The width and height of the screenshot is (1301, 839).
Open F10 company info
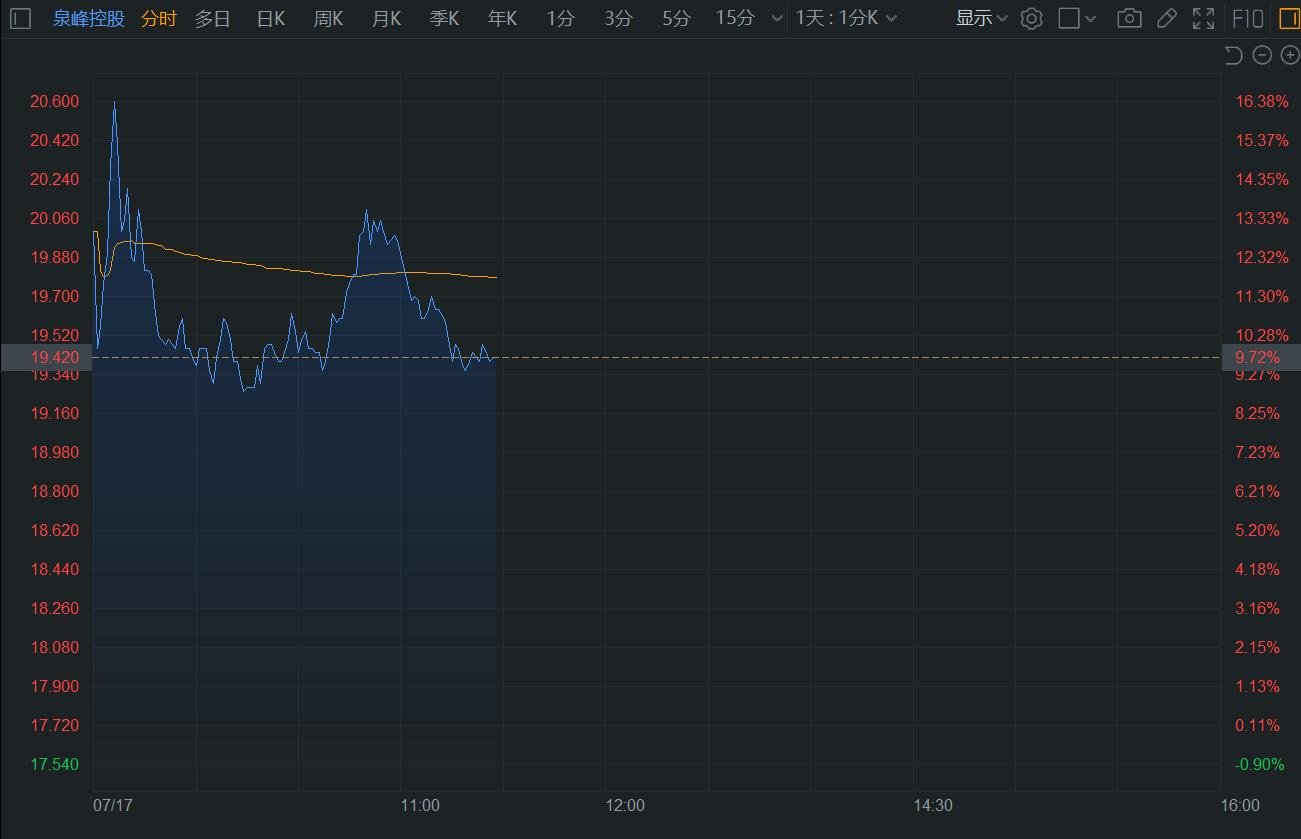1246,18
